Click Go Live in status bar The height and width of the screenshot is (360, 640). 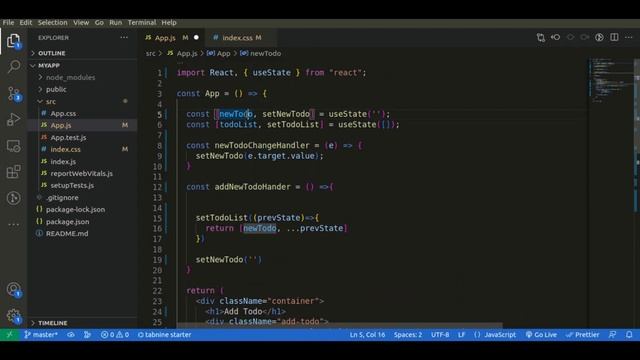click(x=541, y=335)
